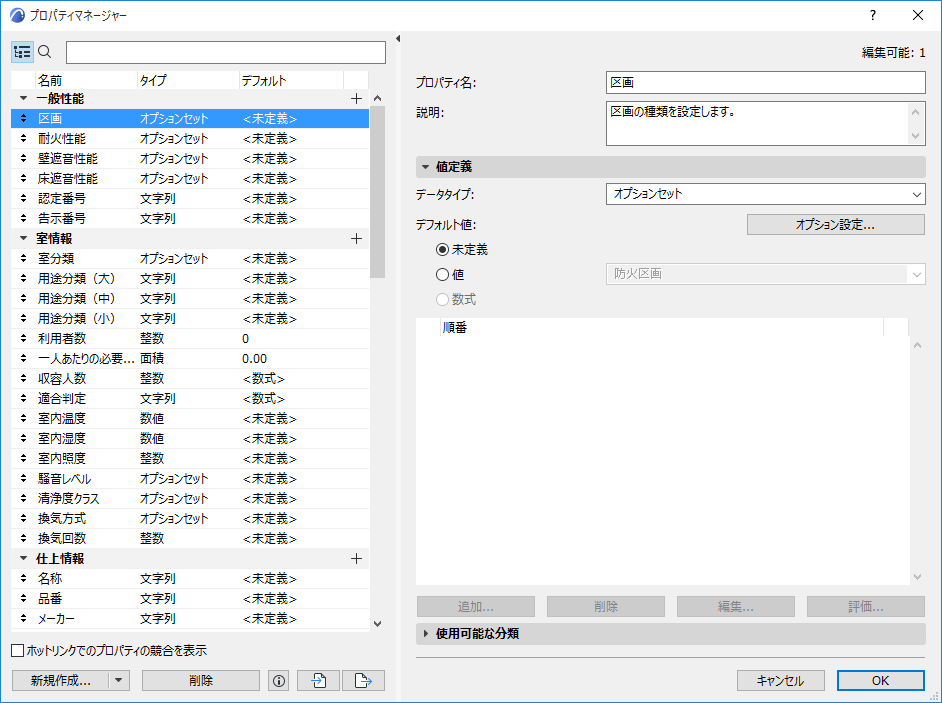Collapse left panel with arrow icon
This screenshot has width=942, height=703.
tap(398, 38)
